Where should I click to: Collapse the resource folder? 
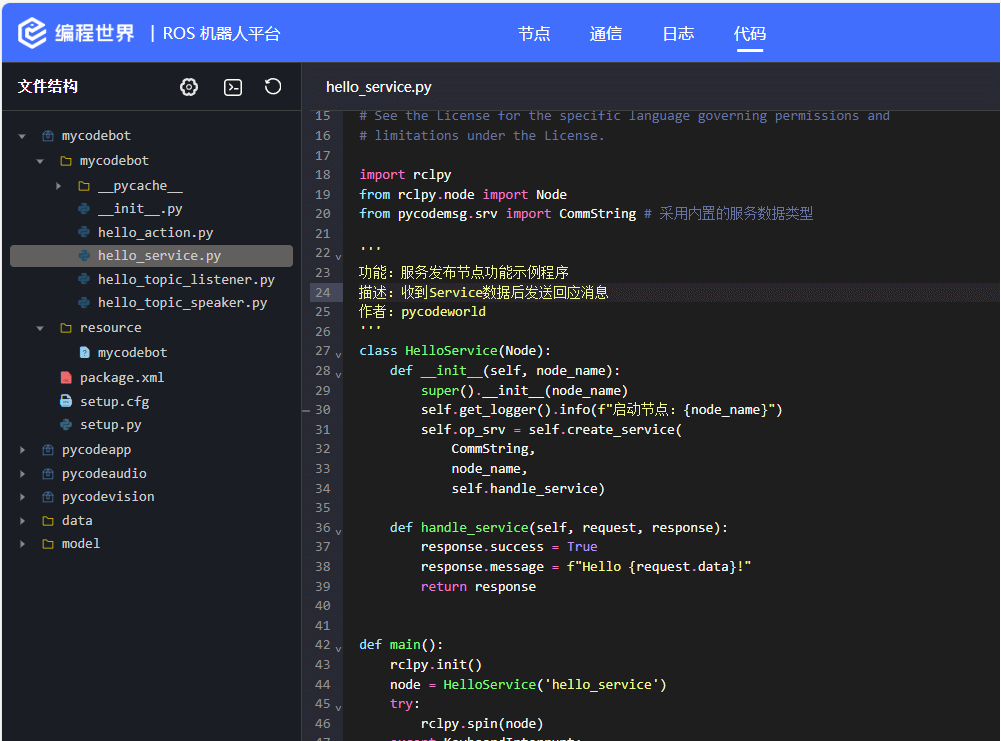(40, 328)
